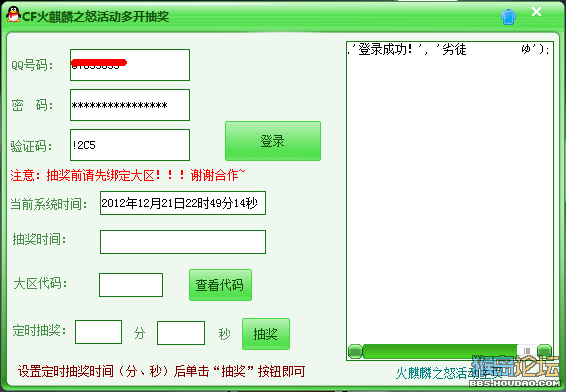Click the 当前系统时间 label

49,204
